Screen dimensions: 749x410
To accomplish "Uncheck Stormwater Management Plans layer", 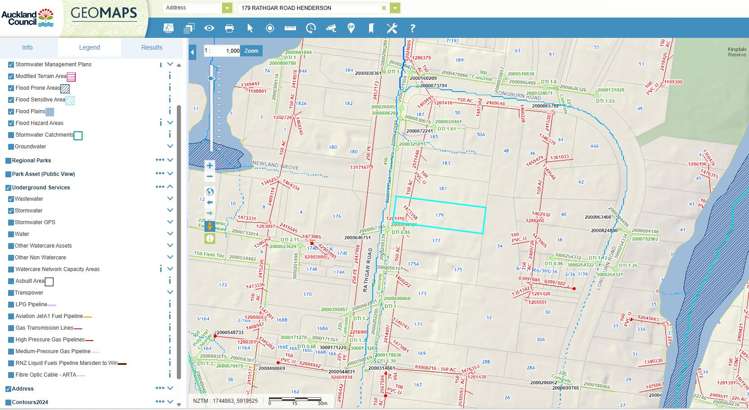I will [11, 64].
